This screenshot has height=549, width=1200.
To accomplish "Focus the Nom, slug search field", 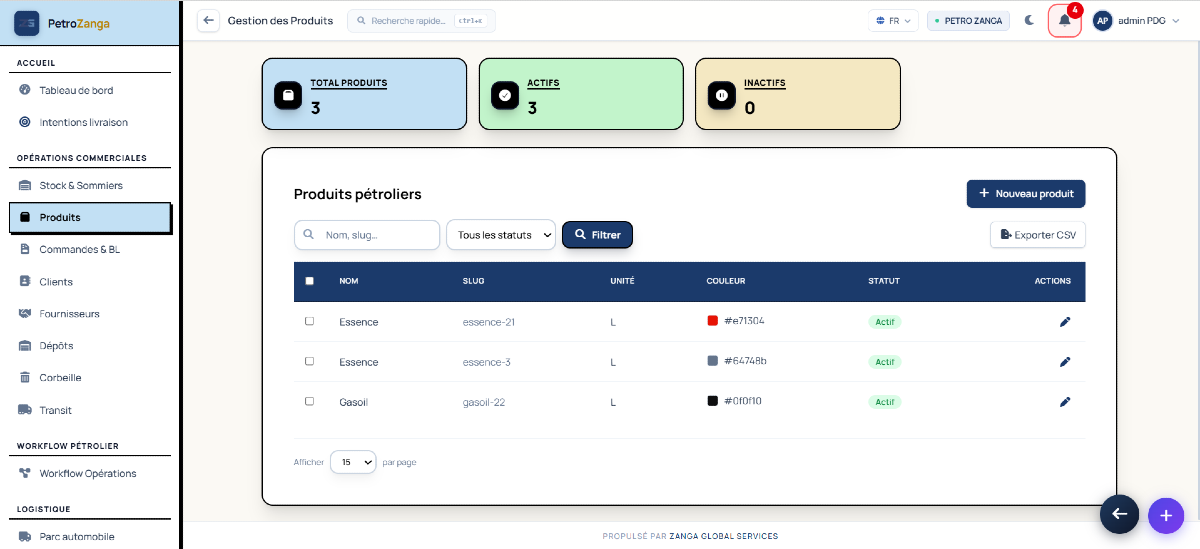I will 367,235.
